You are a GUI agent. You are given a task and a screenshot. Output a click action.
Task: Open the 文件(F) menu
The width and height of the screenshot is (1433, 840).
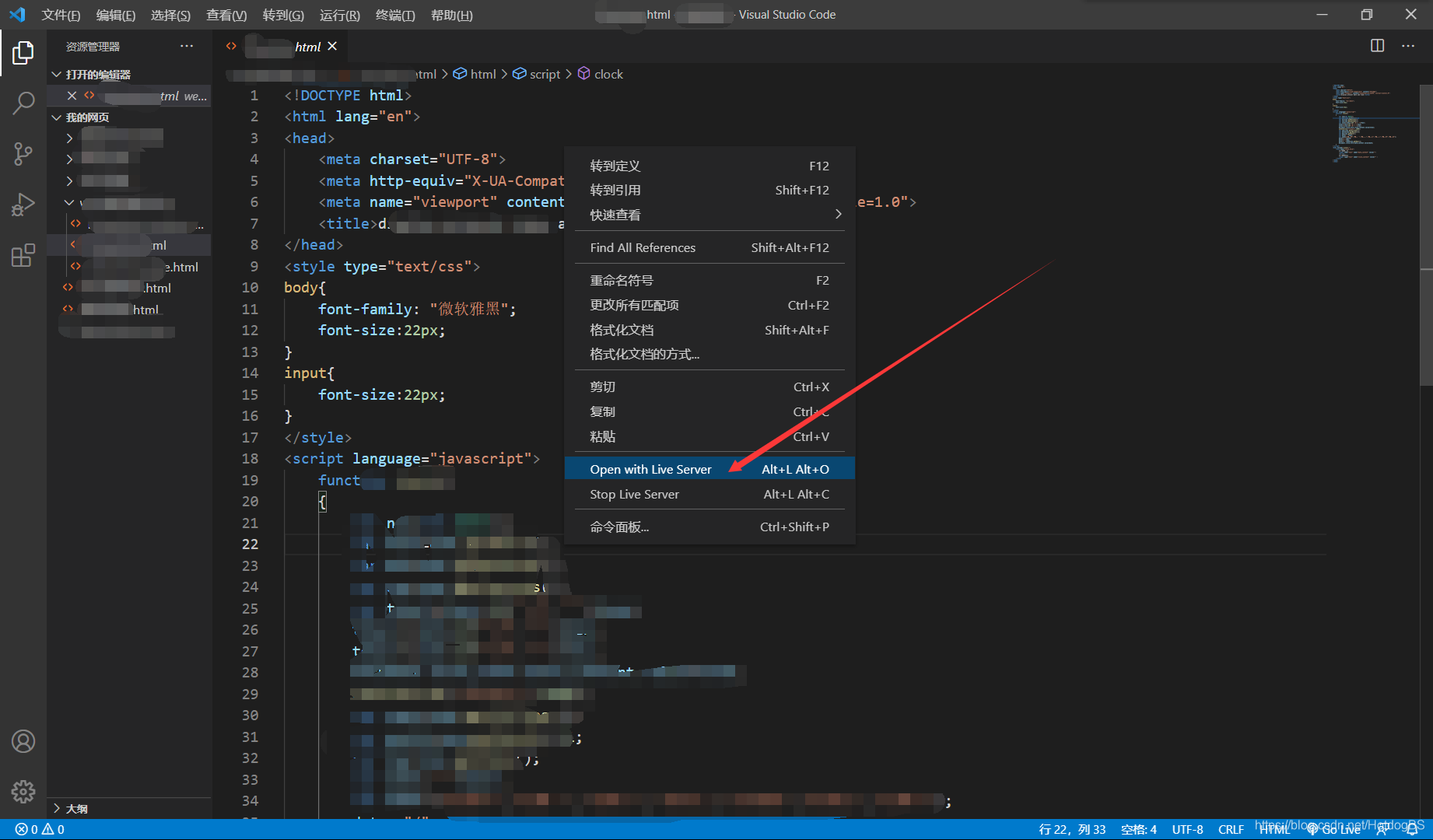coord(61,15)
